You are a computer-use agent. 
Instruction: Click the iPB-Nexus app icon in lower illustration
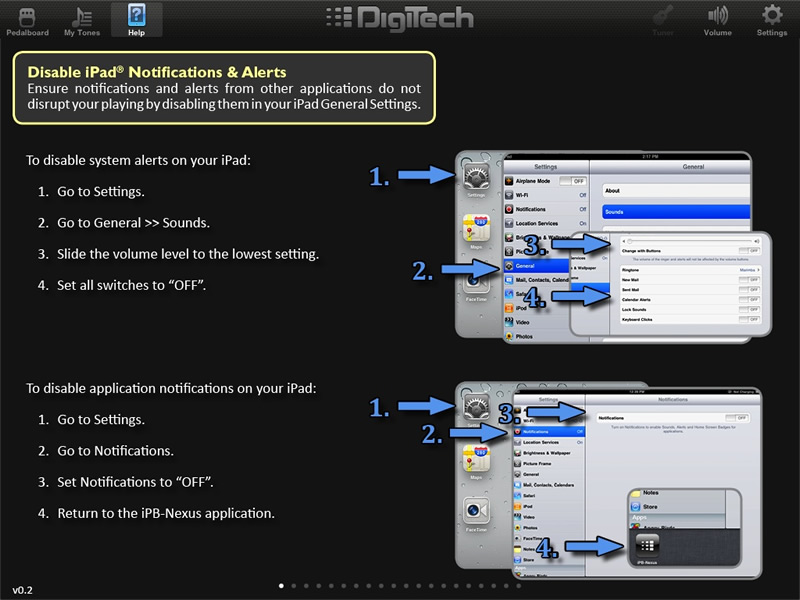pyautogui.click(x=647, y=546)
